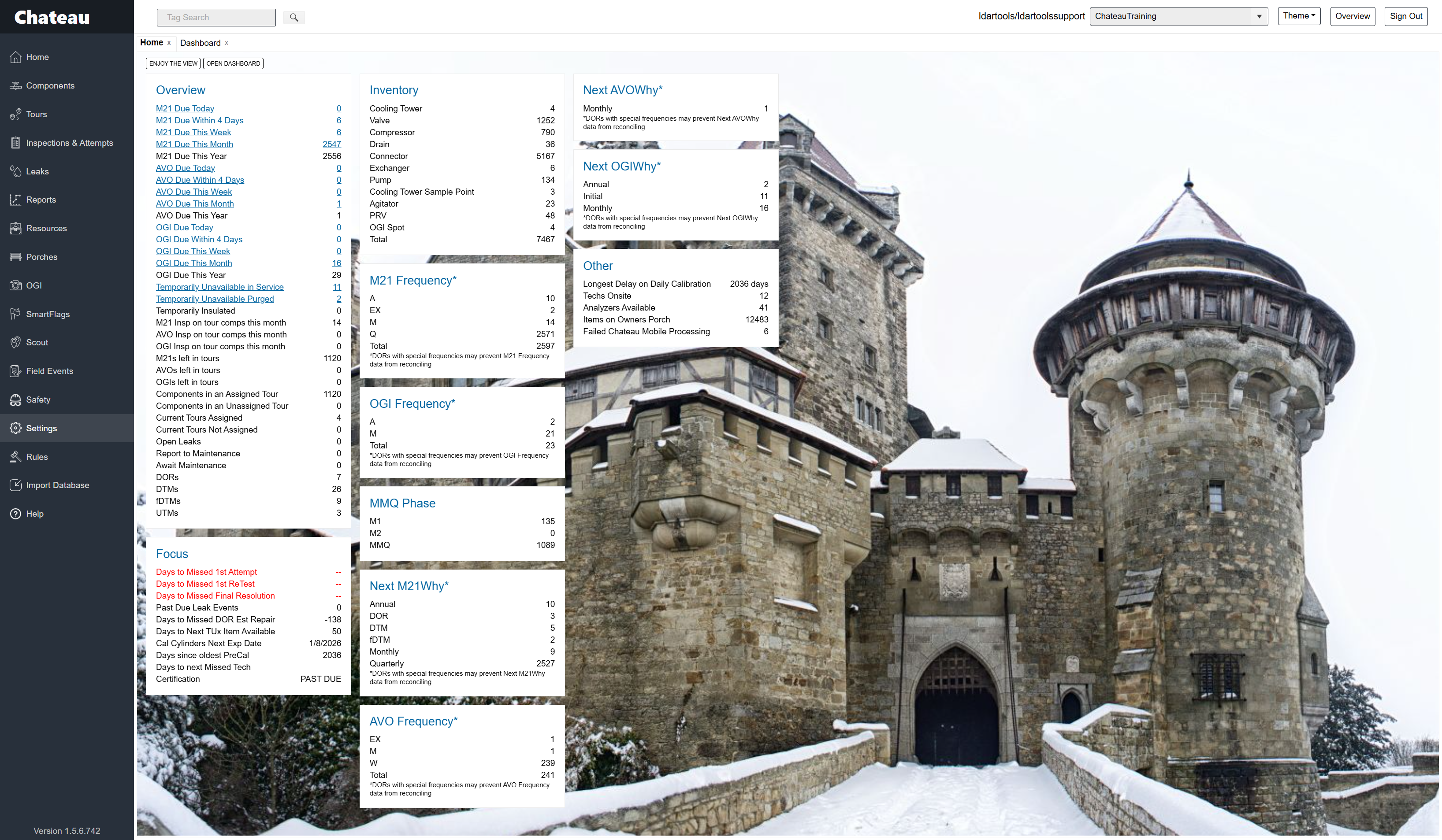Screen dimensions: 1442x840
Task: Click the 11 count for Temporarily Unavailable in Service
Action: coord(337,287)
